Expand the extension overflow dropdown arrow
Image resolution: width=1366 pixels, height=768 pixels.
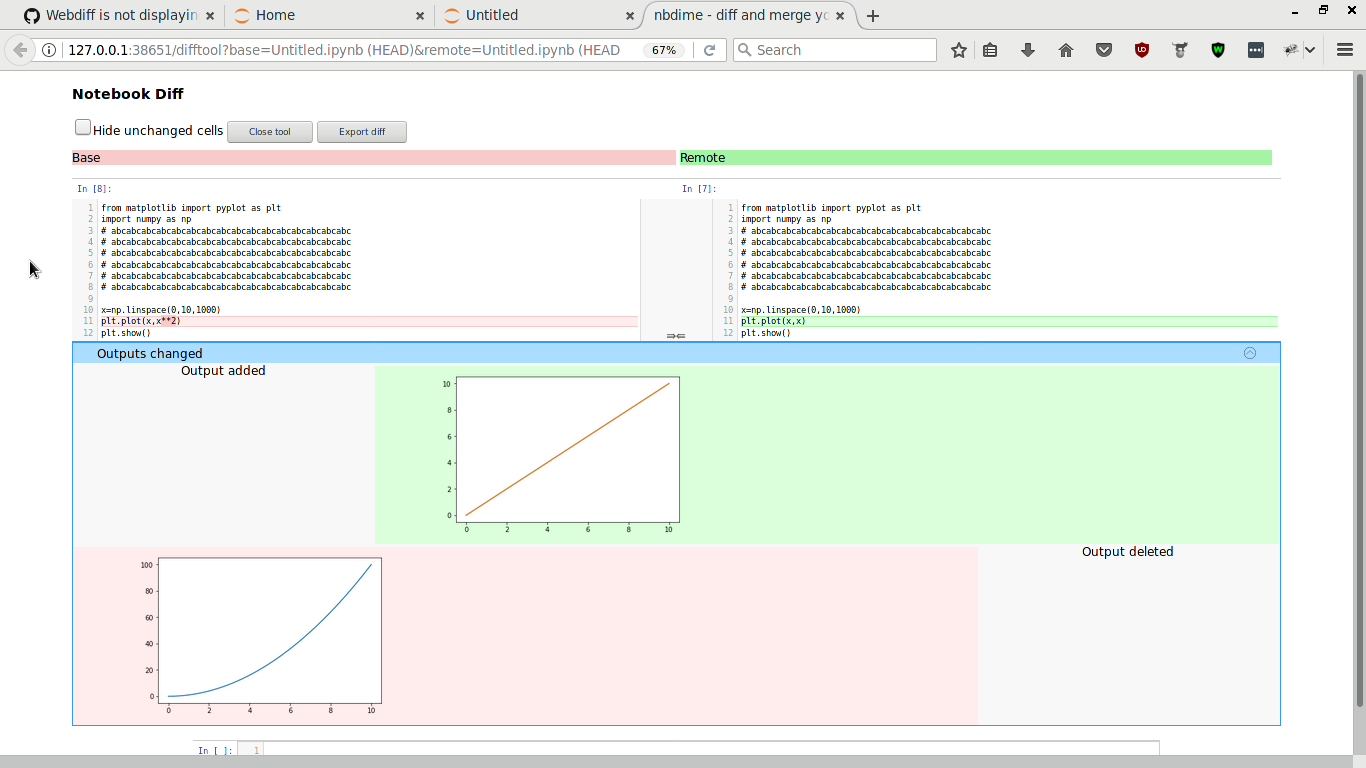pos(1308,49)
